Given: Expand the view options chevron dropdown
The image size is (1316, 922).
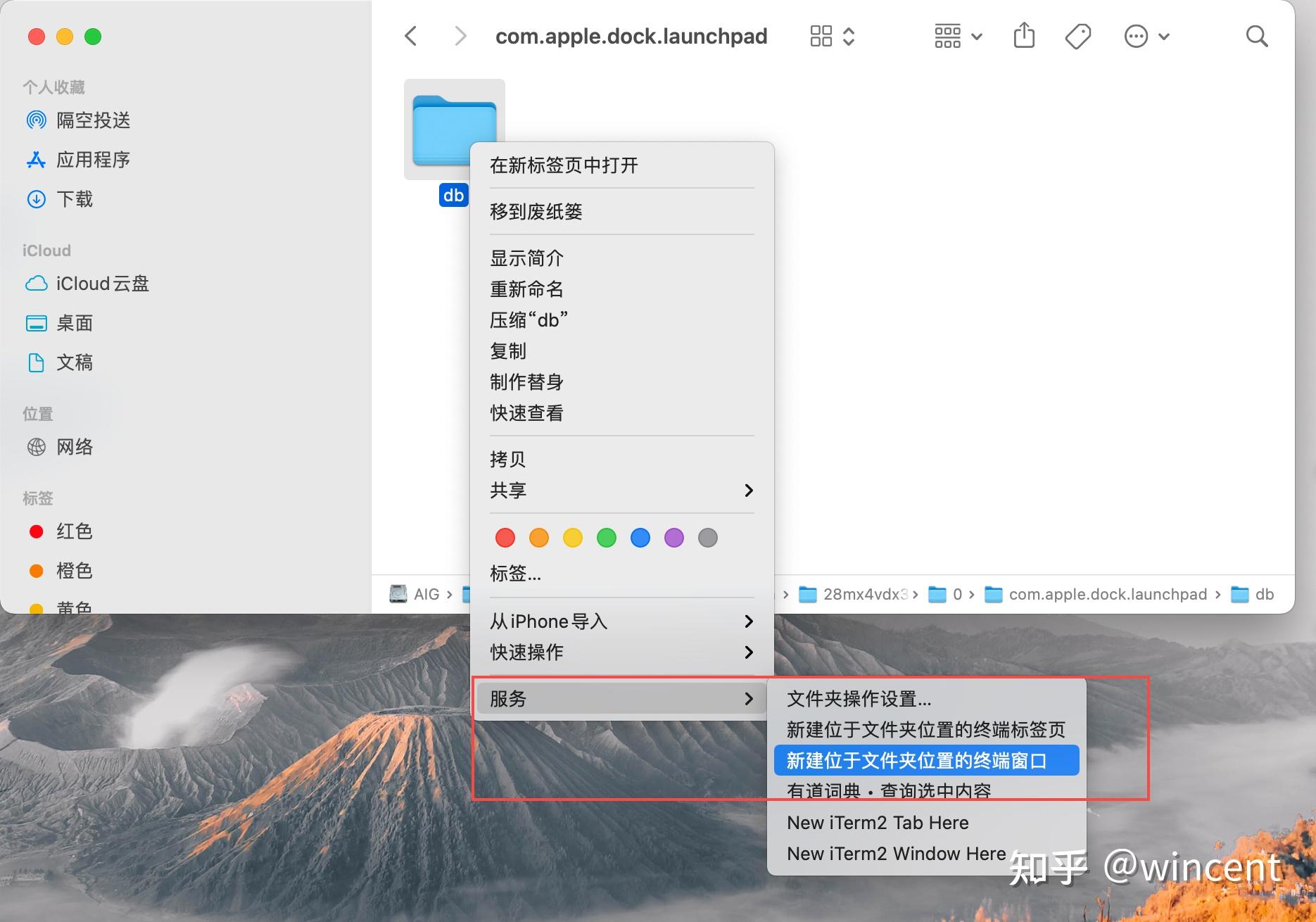Looking at the screenshot, I should click(x=849, y=36).
